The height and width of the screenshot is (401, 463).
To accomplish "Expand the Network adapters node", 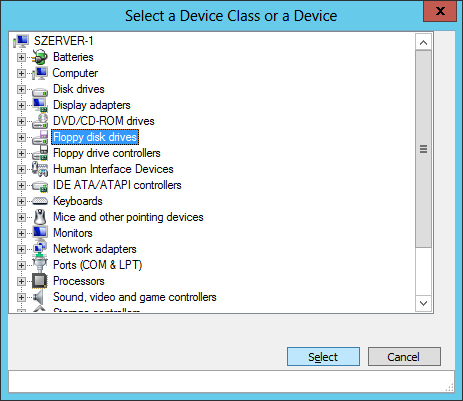I will [21, 249].
